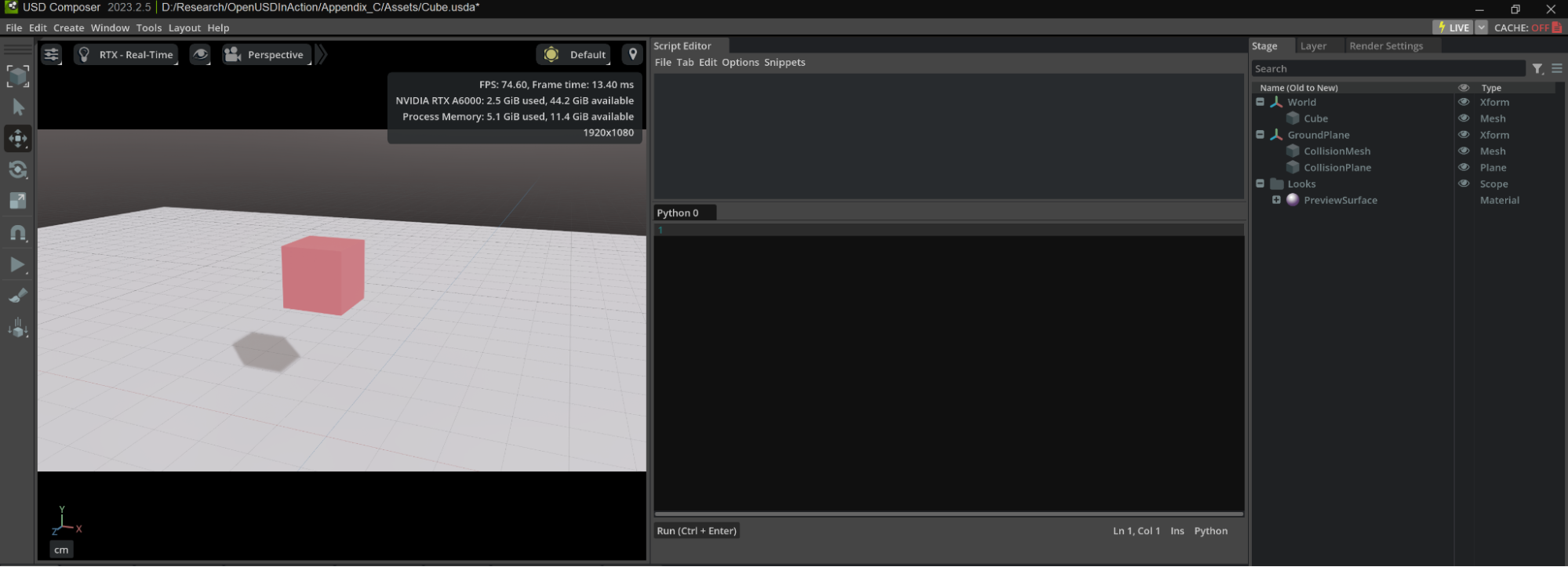Click the Stage Search input field
This screenshot has width=1568, height=567.
(1387, 69)
